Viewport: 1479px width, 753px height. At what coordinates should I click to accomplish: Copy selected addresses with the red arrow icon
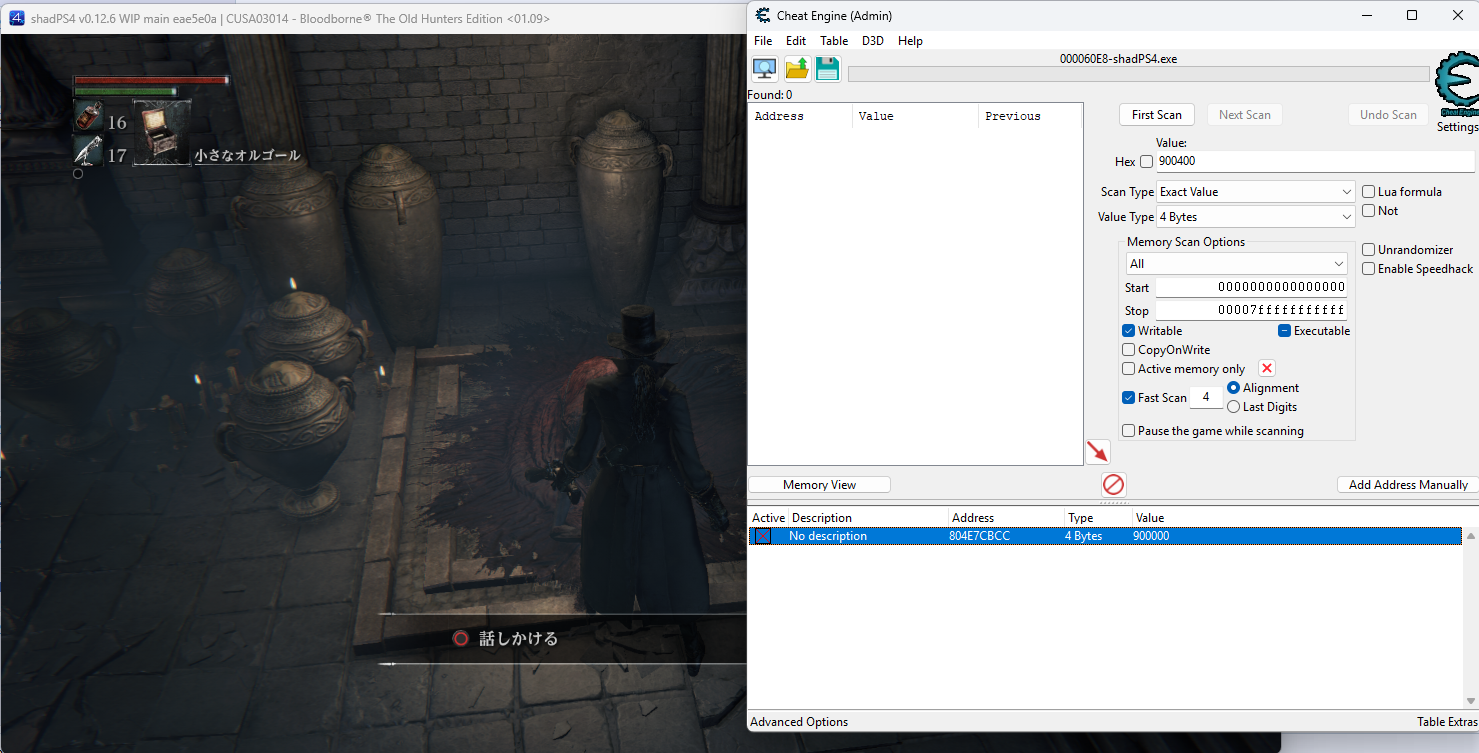click(x=1098, y=452)
